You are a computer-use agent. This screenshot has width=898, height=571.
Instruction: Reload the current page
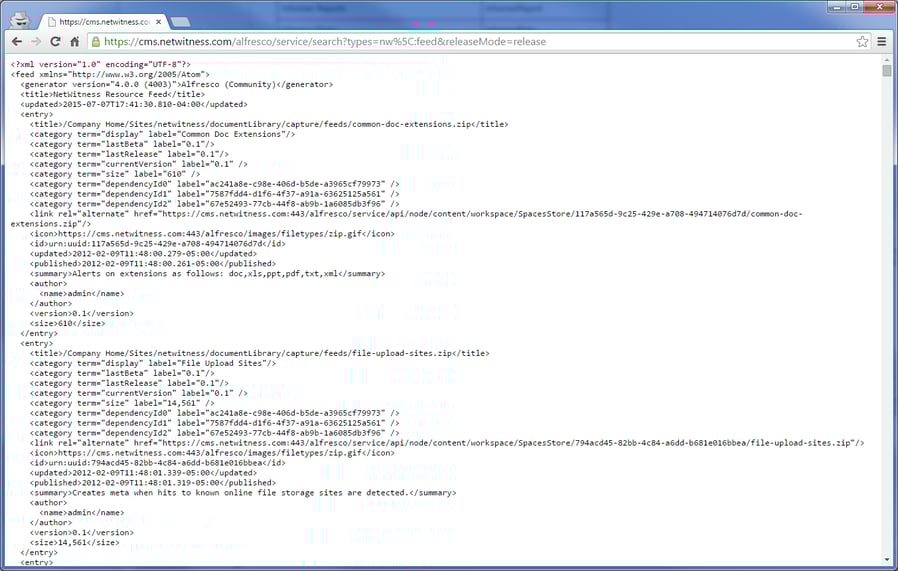pyautogui.click(x=55, y=42)
